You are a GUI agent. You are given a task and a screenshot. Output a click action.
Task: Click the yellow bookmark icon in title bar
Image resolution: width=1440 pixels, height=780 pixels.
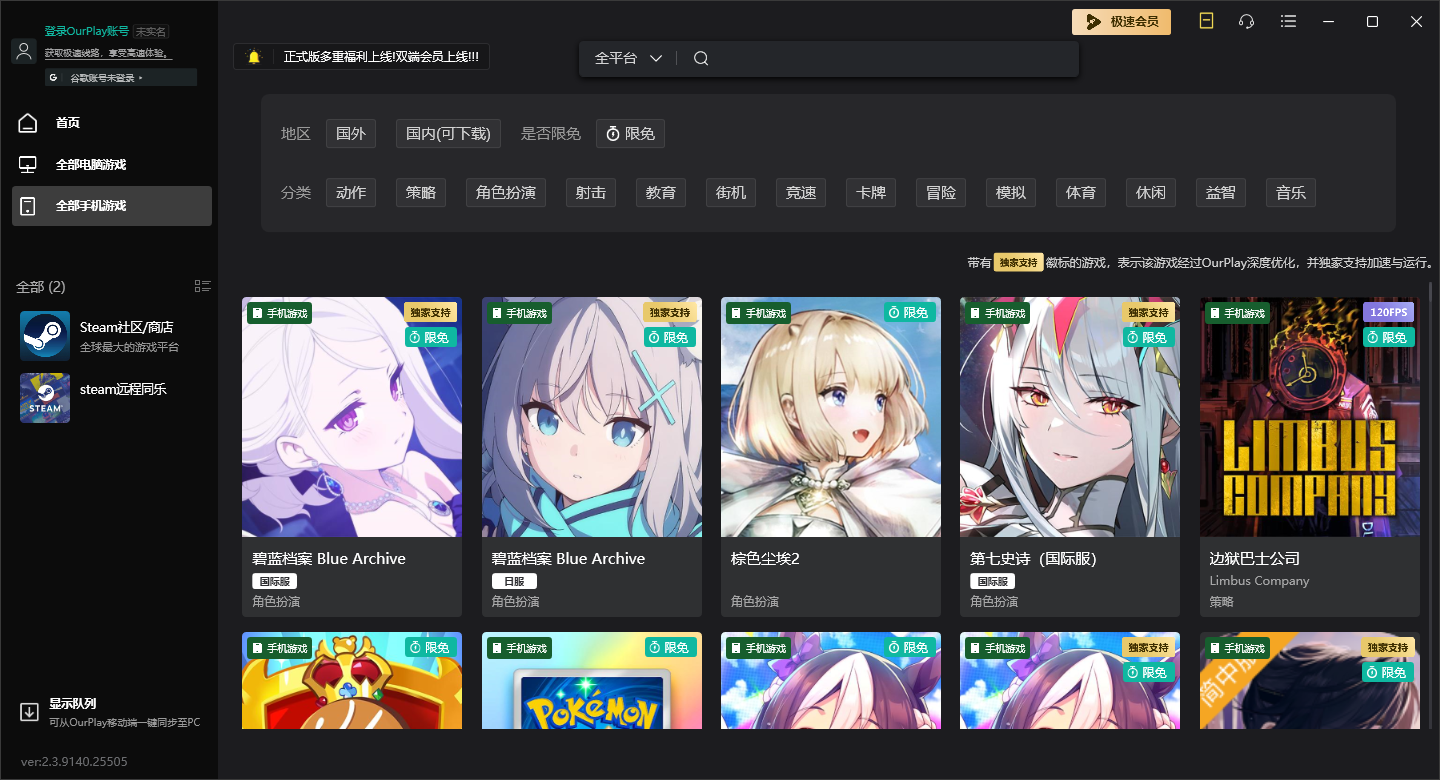tap(1206, 22)
